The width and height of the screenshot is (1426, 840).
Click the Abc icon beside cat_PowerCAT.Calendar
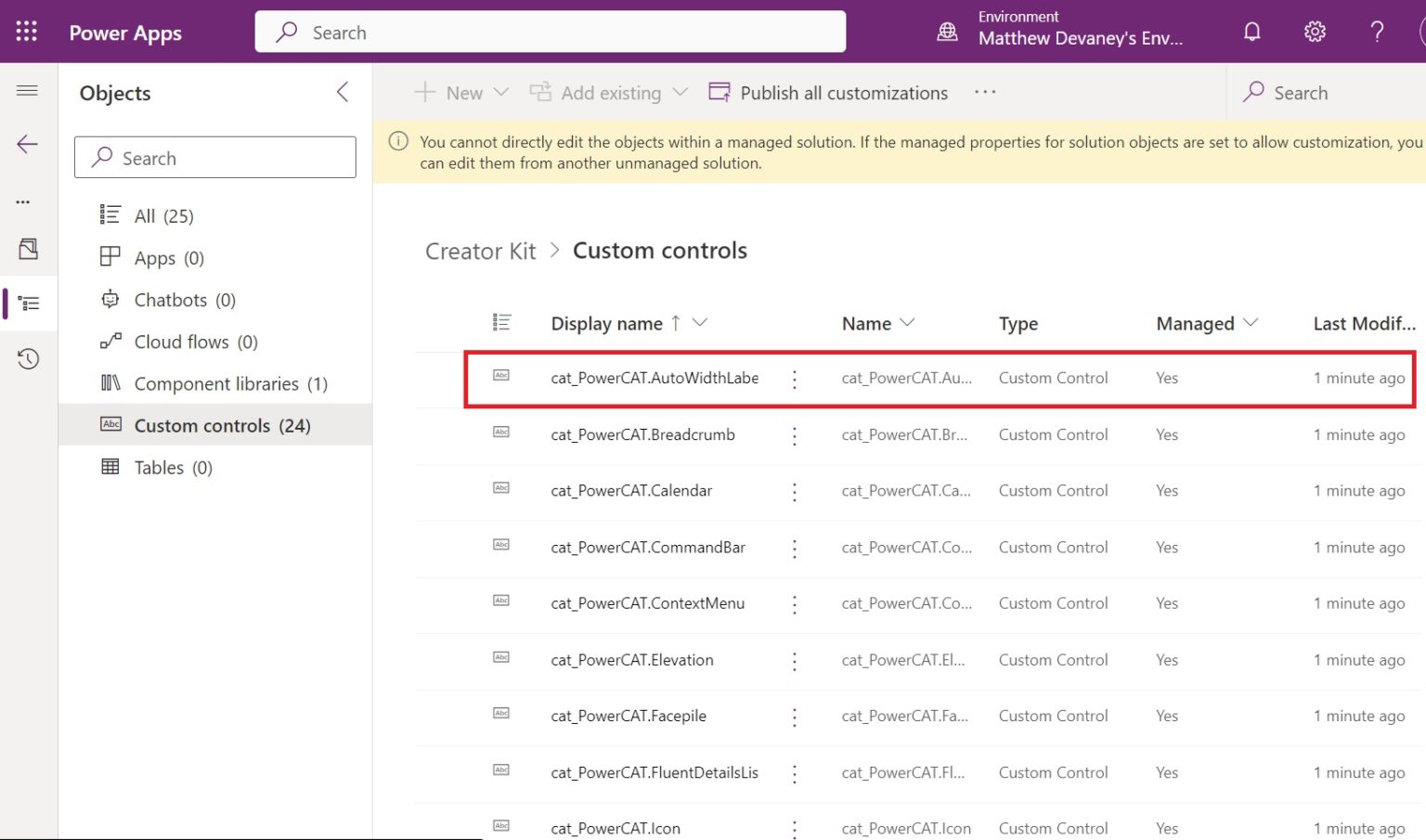[x=501, y=489]
